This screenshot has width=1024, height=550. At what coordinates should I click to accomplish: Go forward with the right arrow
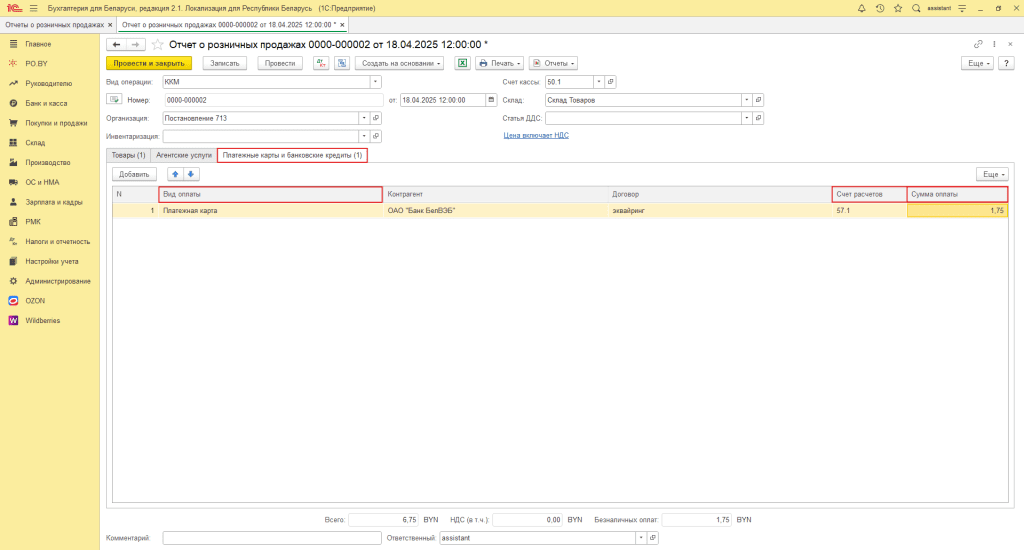(135, 44)
